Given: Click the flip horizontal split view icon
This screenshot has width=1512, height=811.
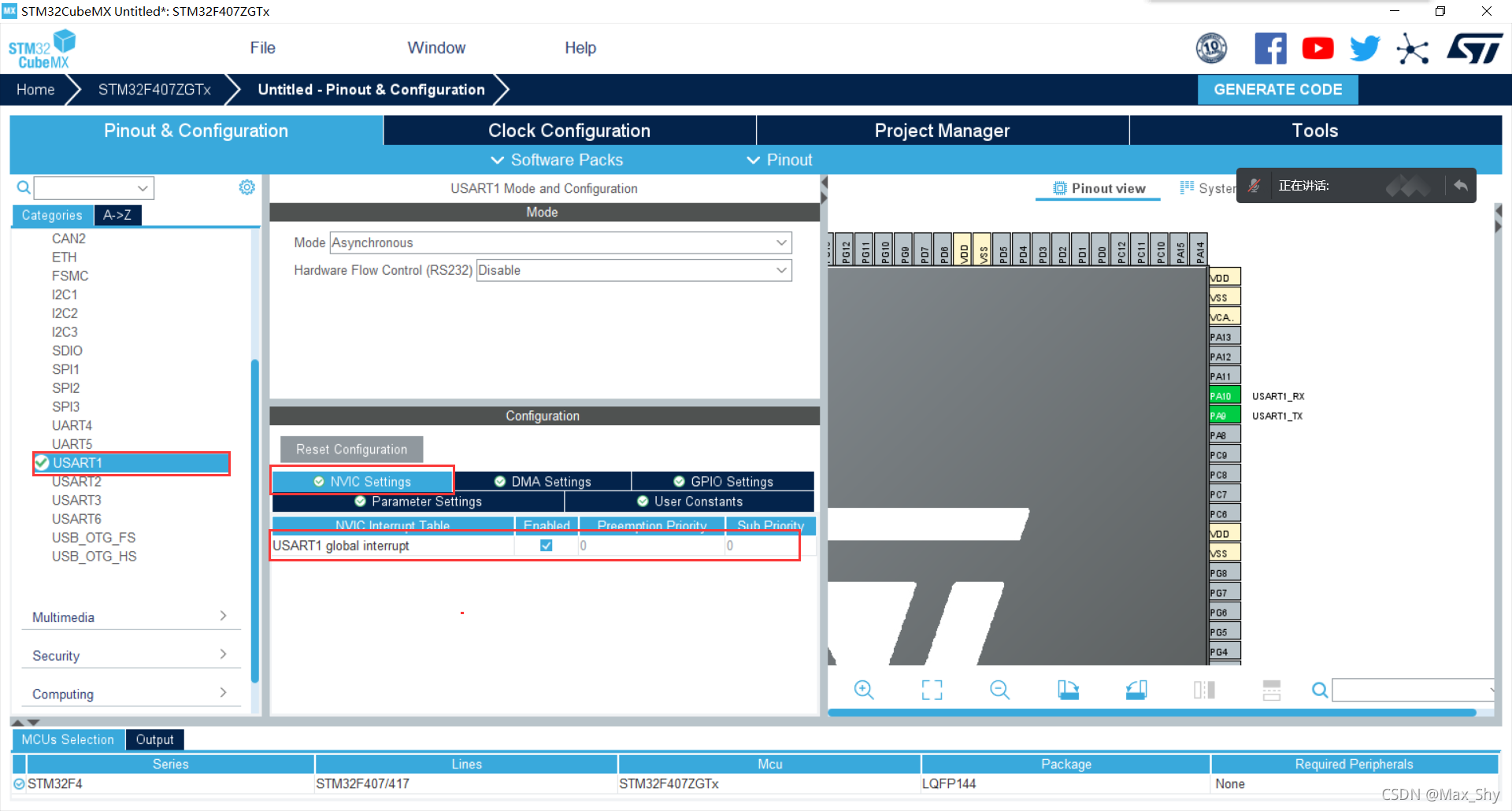Looking at the screenshot, I should coord(1204,691).
